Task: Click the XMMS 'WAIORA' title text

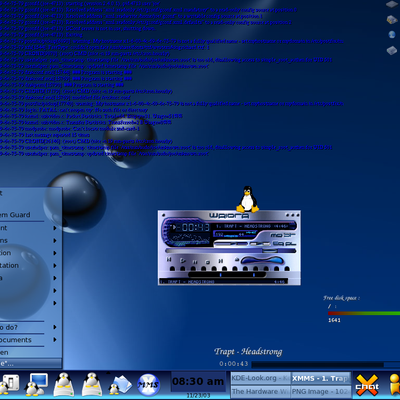Action: coord(229,216)
